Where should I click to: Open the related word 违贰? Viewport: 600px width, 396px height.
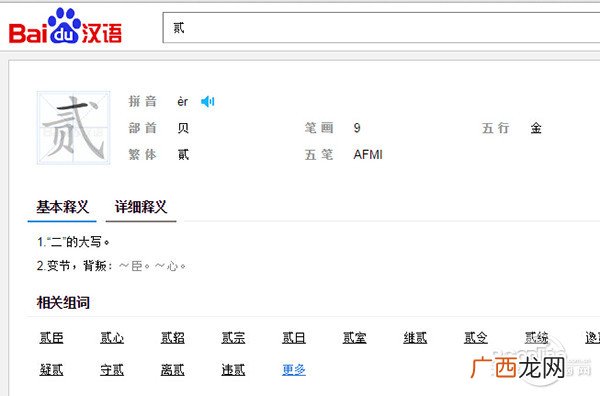(x=233, y=370)
